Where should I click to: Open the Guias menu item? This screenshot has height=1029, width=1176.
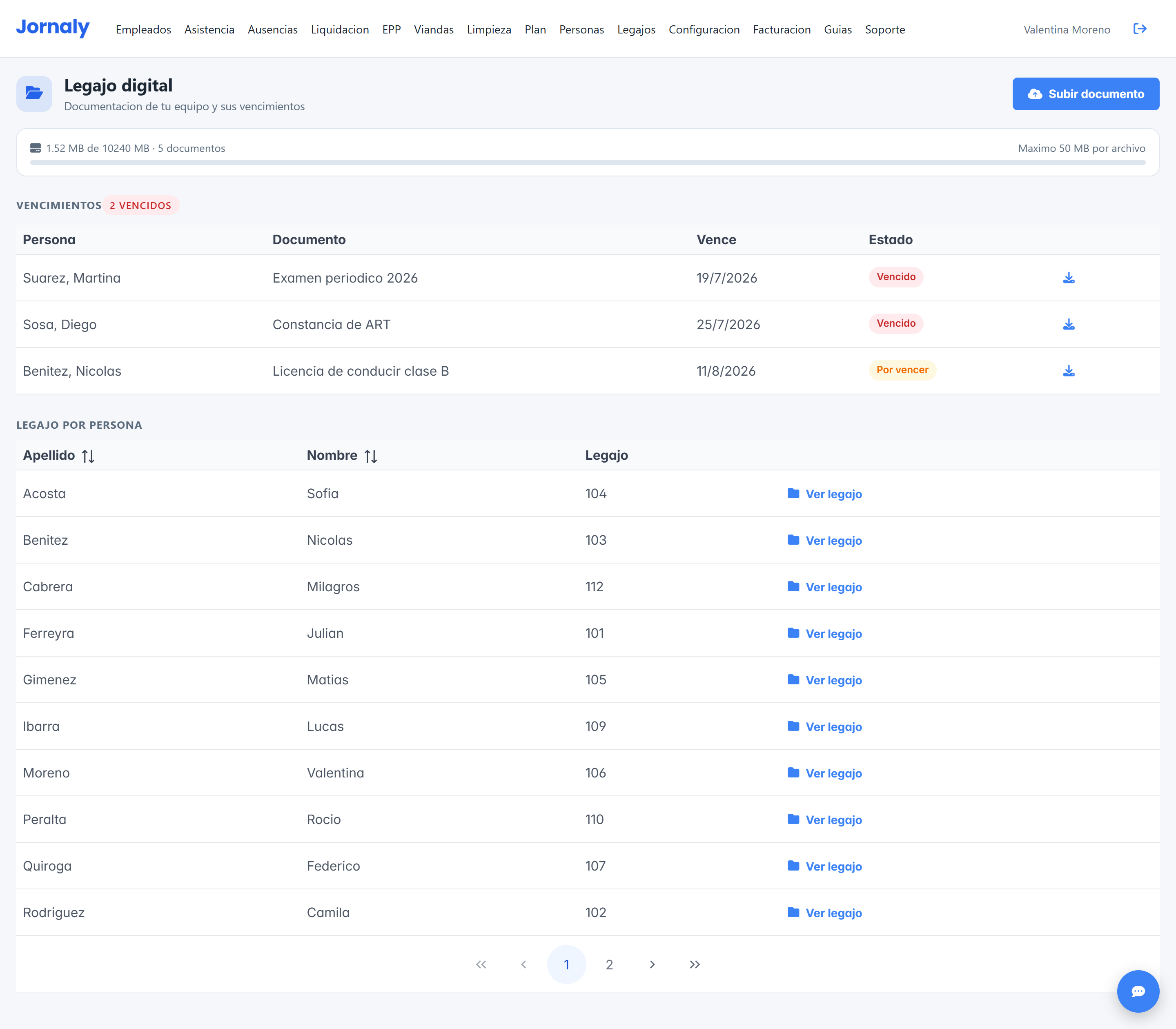(838, 29)
